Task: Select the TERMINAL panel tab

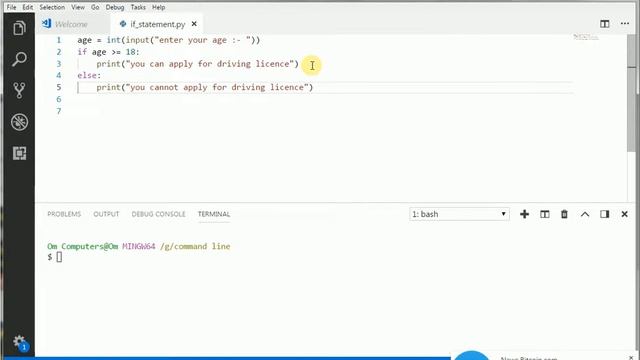Action: (214, 214)
